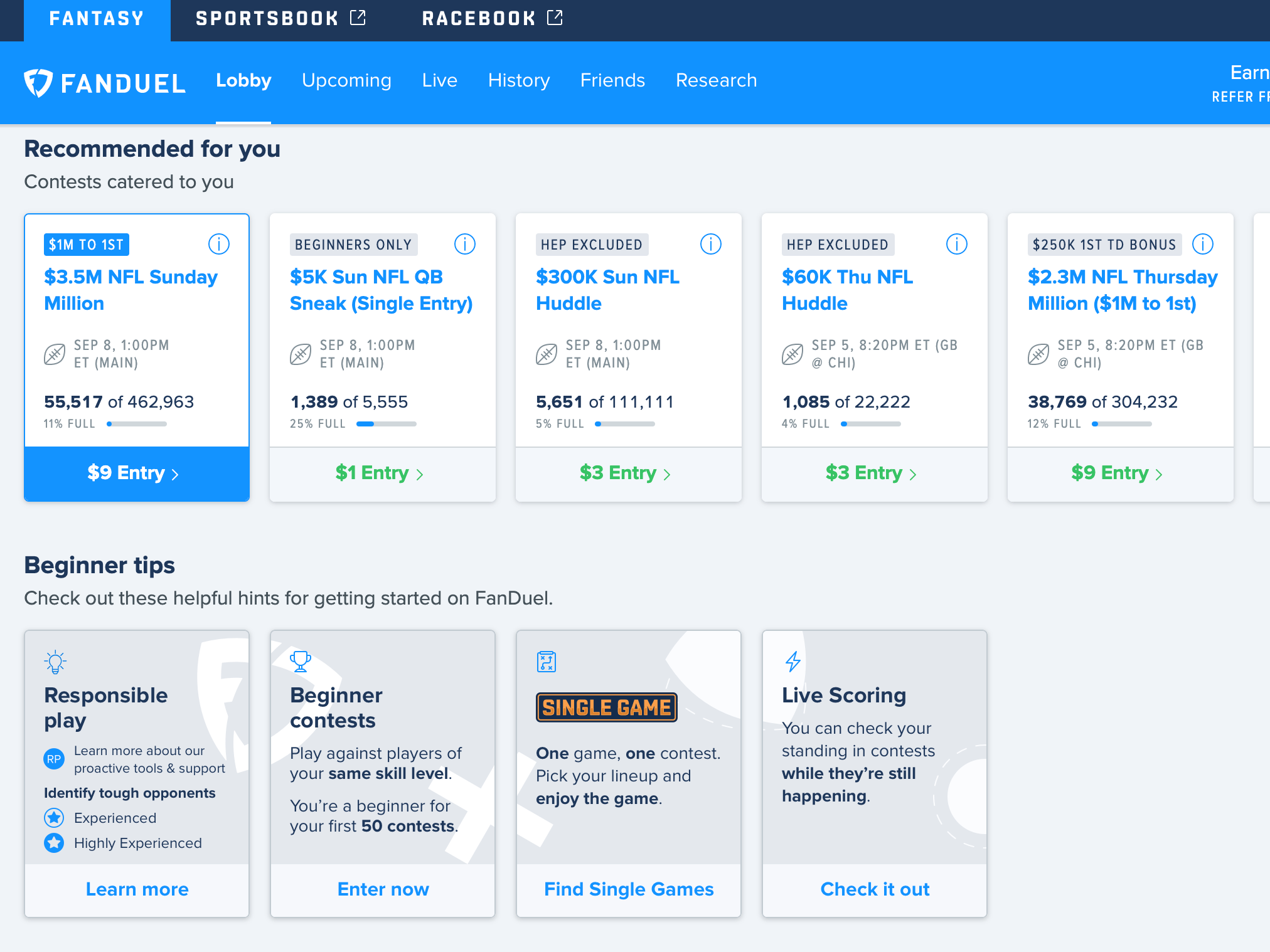This screenshot has height=952, width=1270.
Task: Open info icon on $5K Sun NFL QB Sneak
Action: coord(465,244)
